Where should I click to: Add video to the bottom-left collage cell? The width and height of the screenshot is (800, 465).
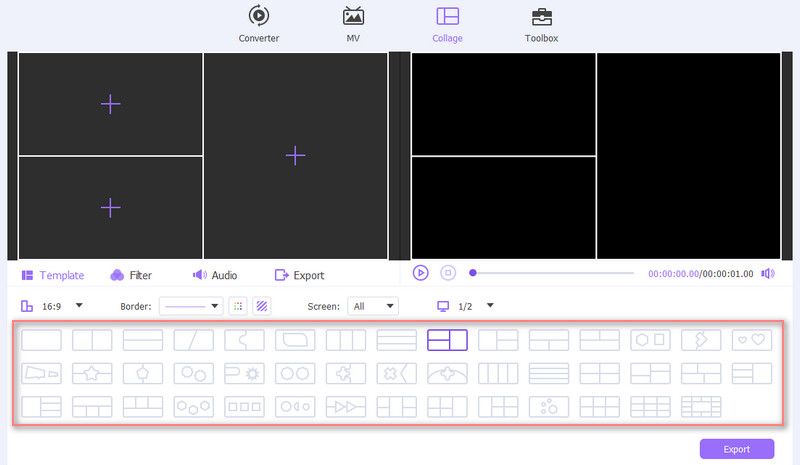pyautogui.click(x=111, y=208)
